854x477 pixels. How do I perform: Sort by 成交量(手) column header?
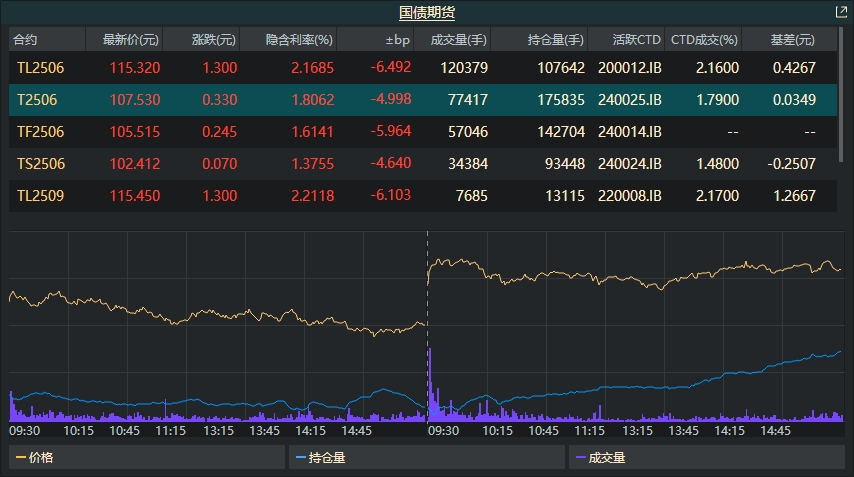[x=458, y=40]
